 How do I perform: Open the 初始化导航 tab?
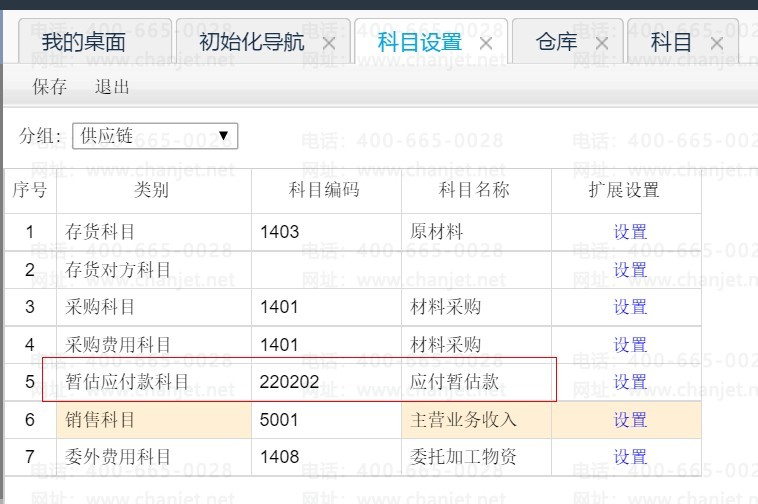[252, 42]
